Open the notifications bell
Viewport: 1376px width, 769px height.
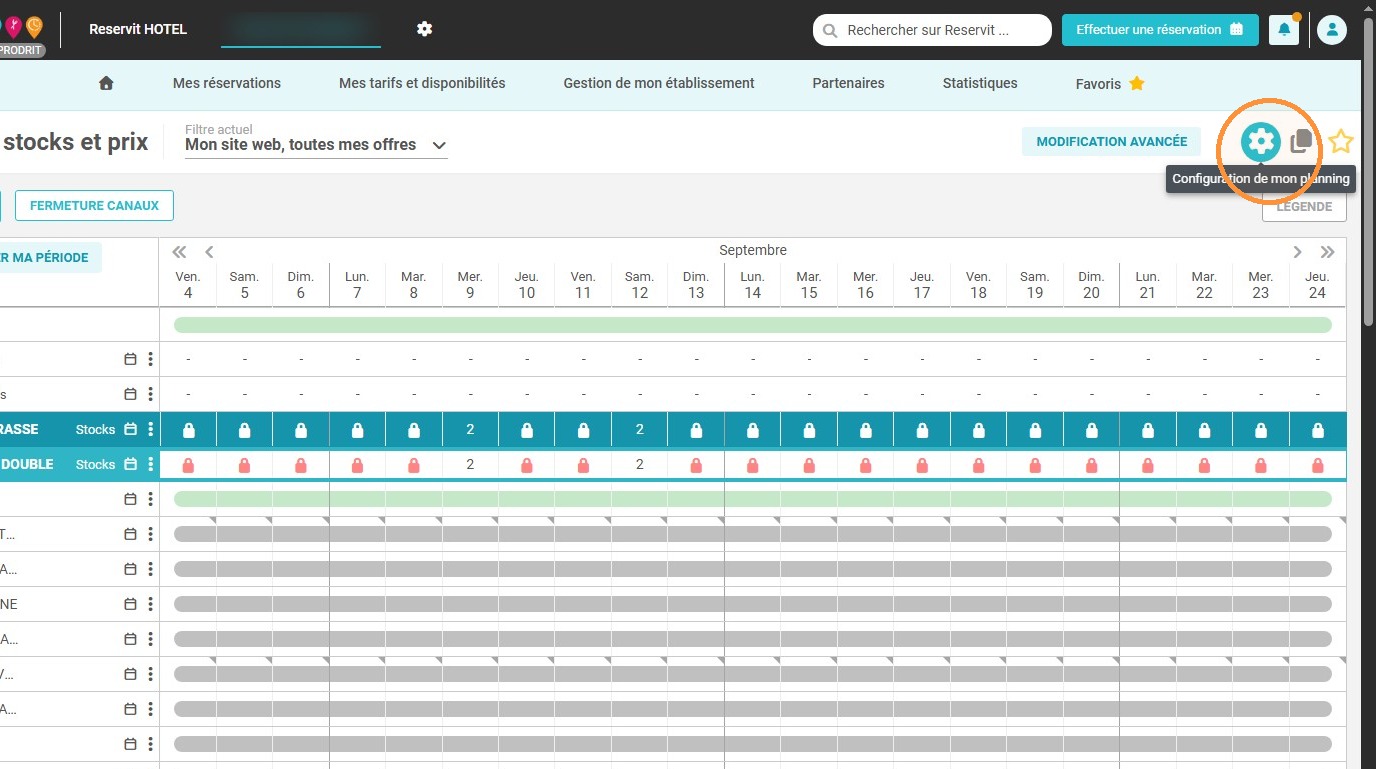pyautogui.click(x=1284, y=30)
